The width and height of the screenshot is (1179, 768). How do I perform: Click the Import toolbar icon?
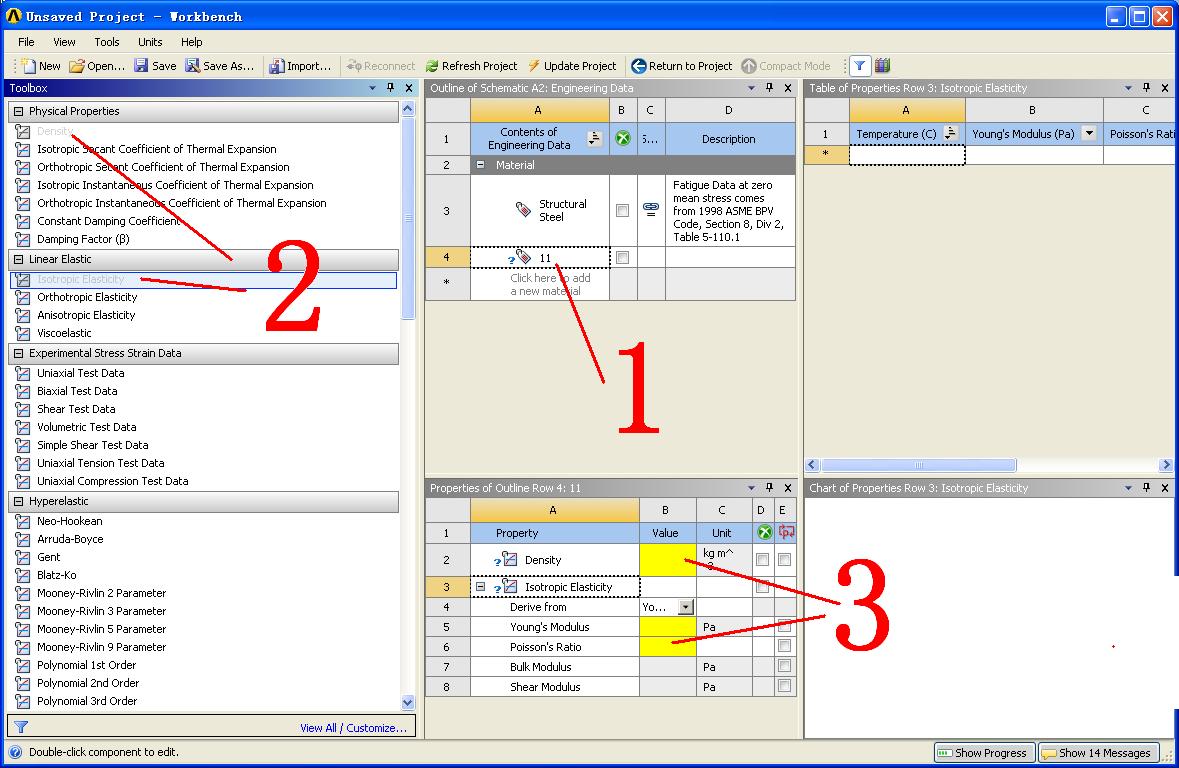276,66
